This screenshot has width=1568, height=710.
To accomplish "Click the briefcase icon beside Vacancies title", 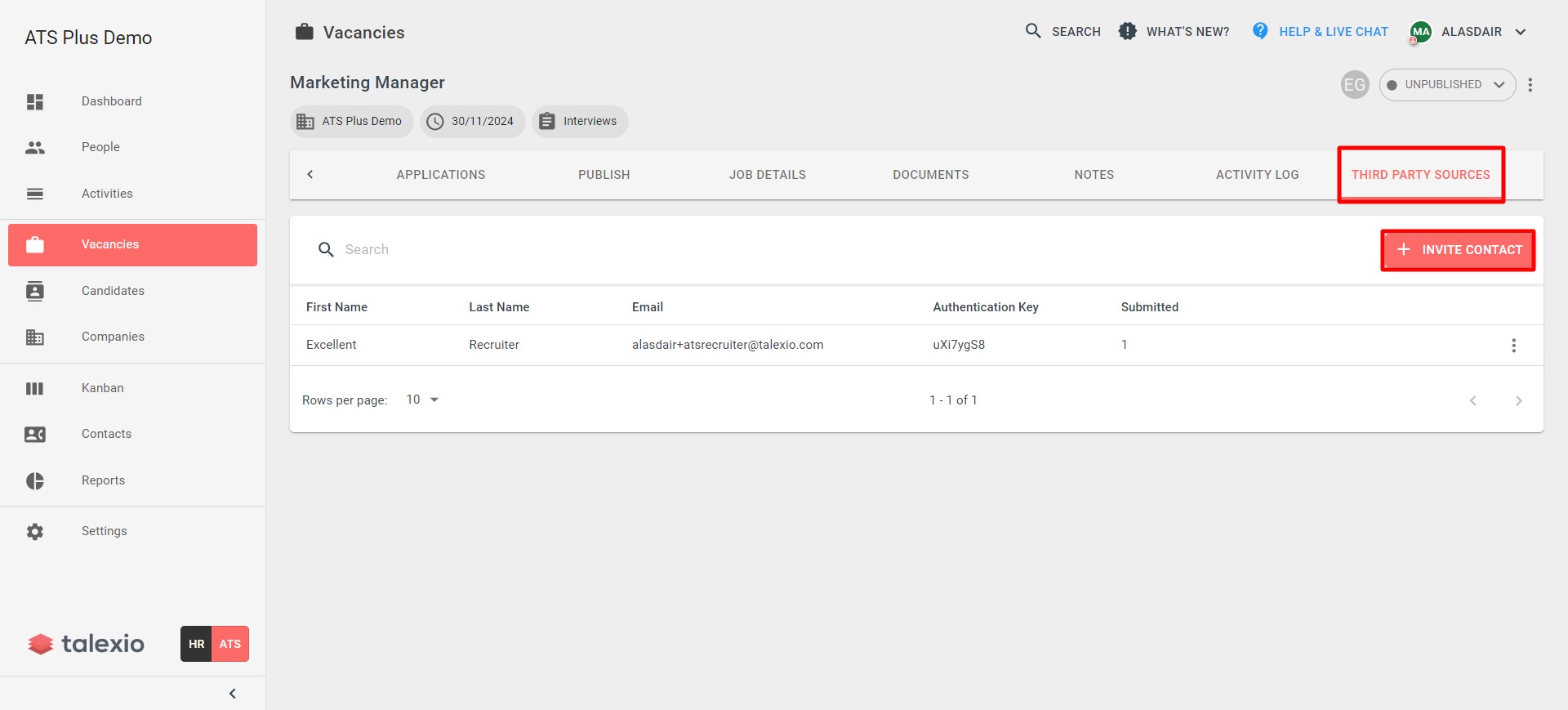I will (305, 32).
